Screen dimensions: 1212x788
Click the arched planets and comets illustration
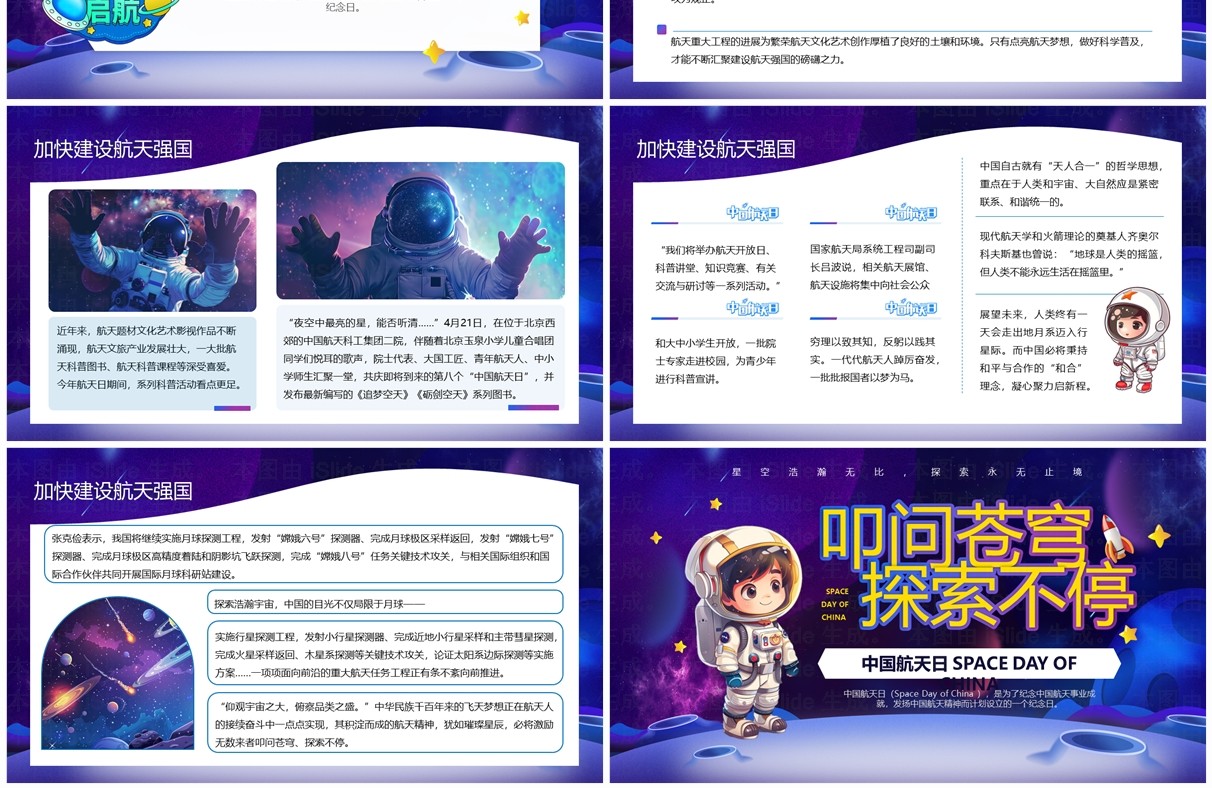[117, 674]
